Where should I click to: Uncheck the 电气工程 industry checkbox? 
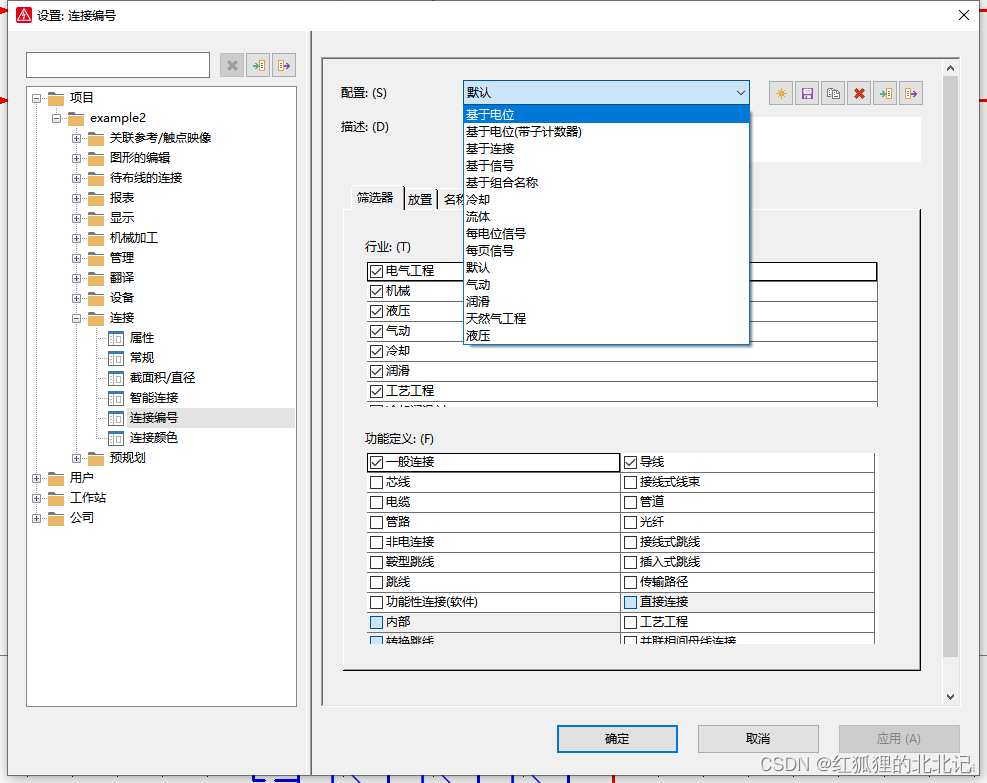tap(377, 271)
